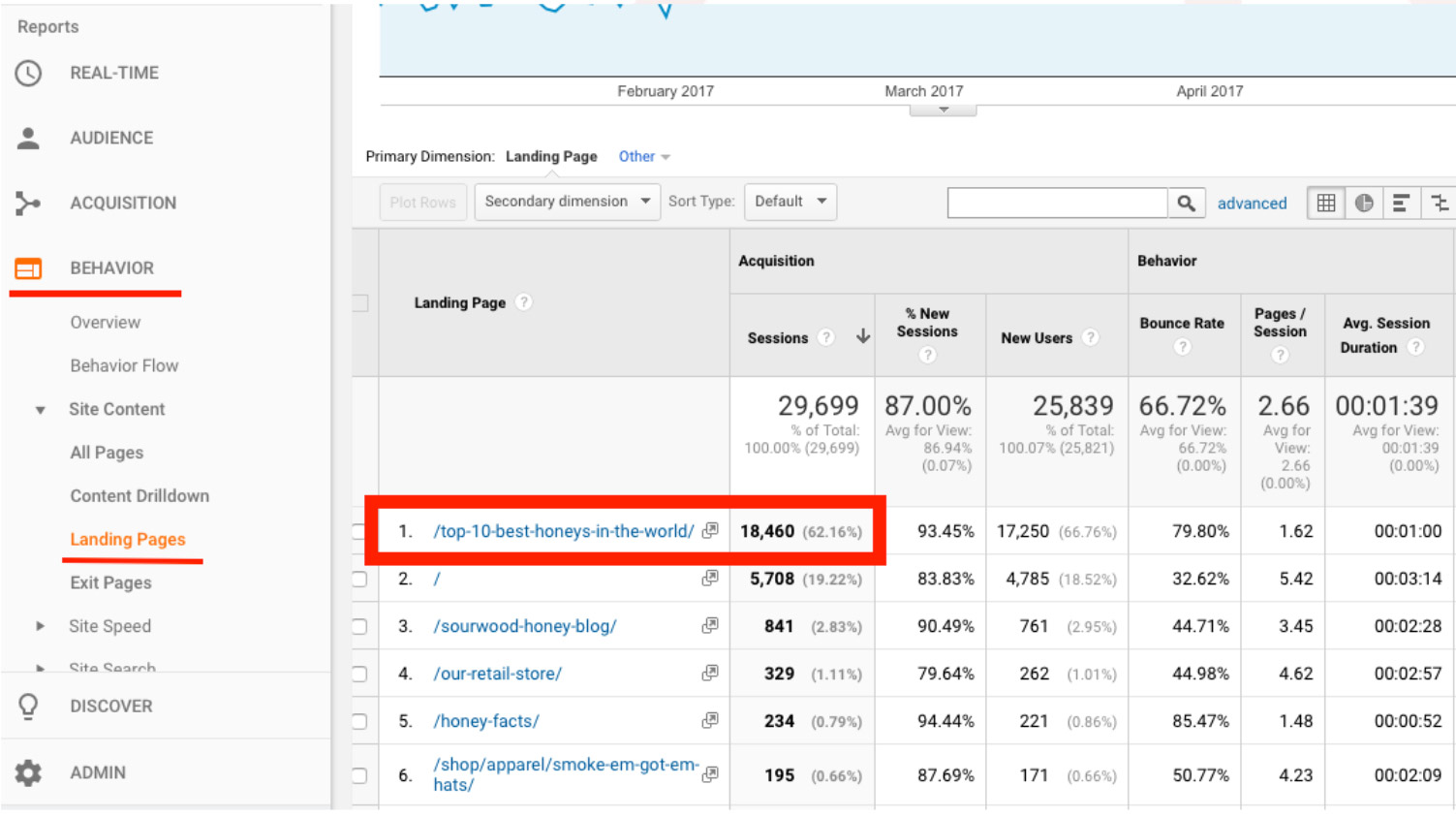
Task: Sort by Sessions column header
Action: click(x=777, y=338)
